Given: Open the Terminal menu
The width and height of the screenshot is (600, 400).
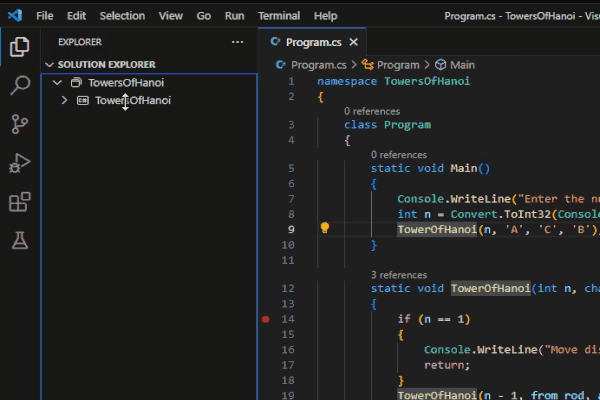Looking at the screenshot, I should pos(278,16).
